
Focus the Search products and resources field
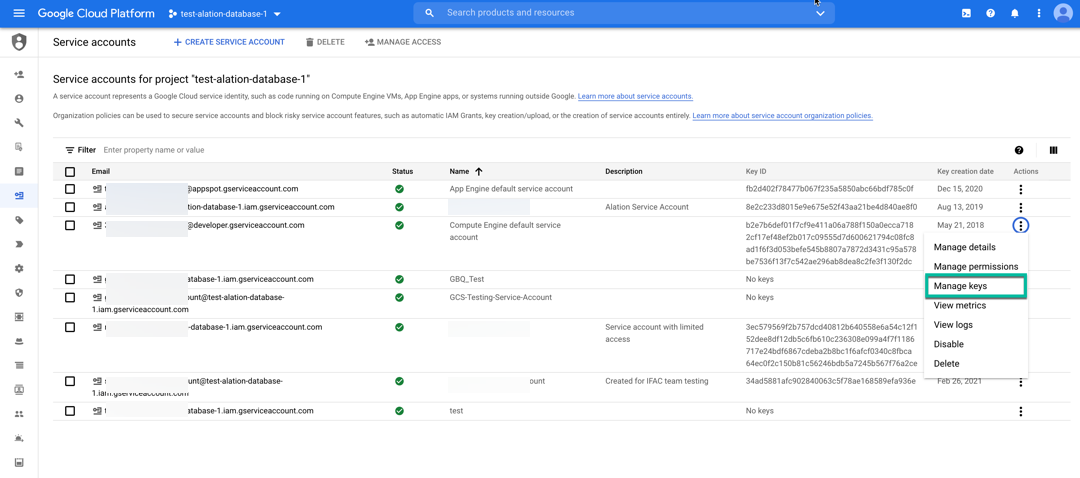click(x=623, y=13)
